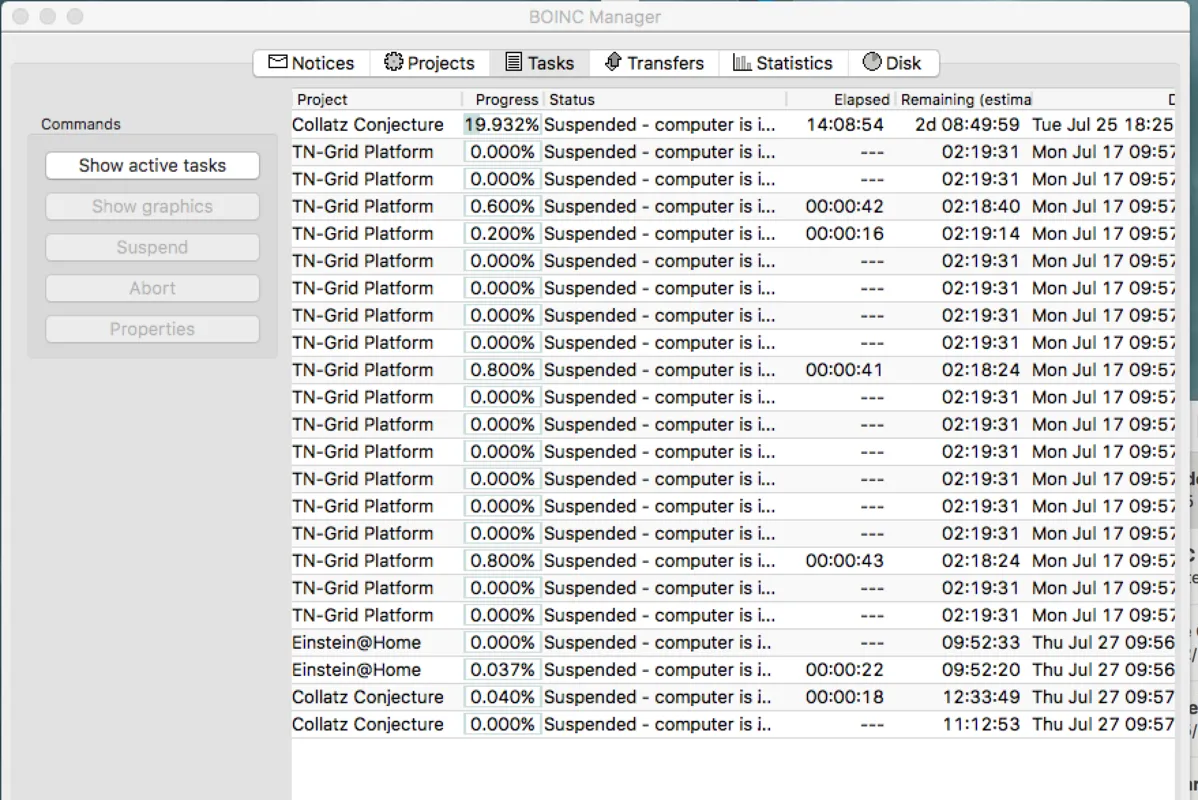Select Collatz Conjecture task with 14:08:54 elapsed
This screenshot has width=1198, height=800.
(x=733, y=125)
